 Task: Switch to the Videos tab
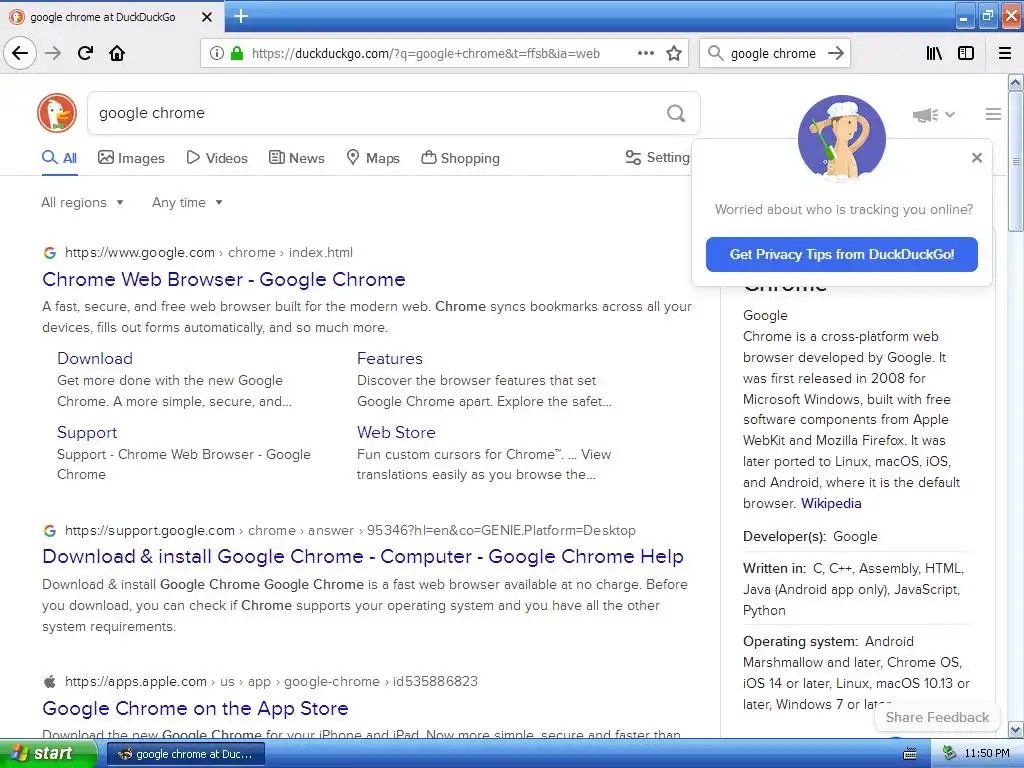pyautogui.click(x=217, y=158)
